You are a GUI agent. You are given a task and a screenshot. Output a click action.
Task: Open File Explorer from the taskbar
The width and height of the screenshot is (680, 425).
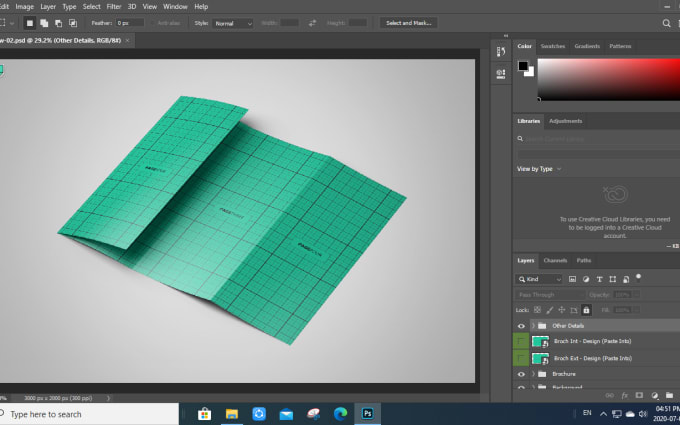(x=232, y=414)
